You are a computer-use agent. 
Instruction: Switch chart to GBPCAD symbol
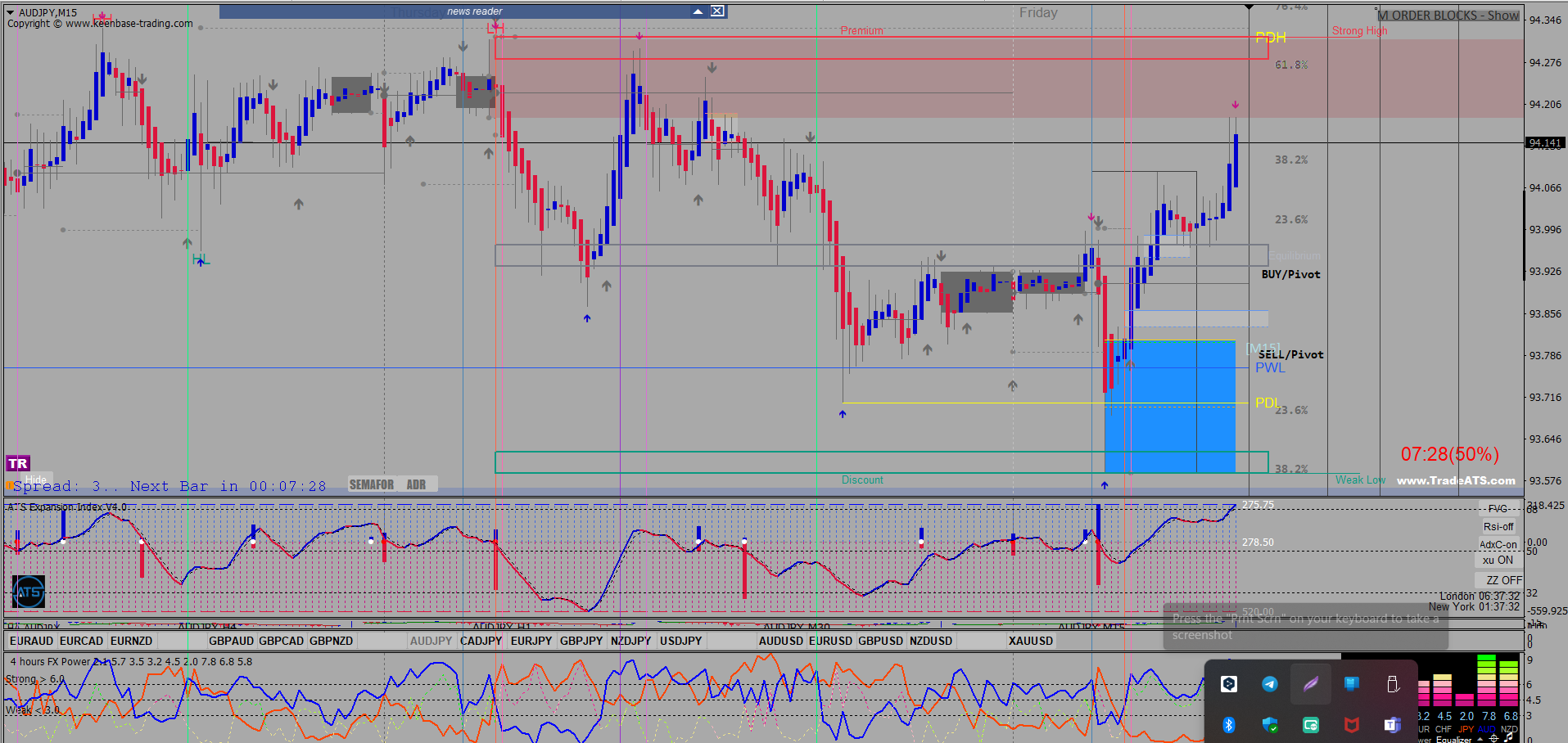(x=282, y=641)
